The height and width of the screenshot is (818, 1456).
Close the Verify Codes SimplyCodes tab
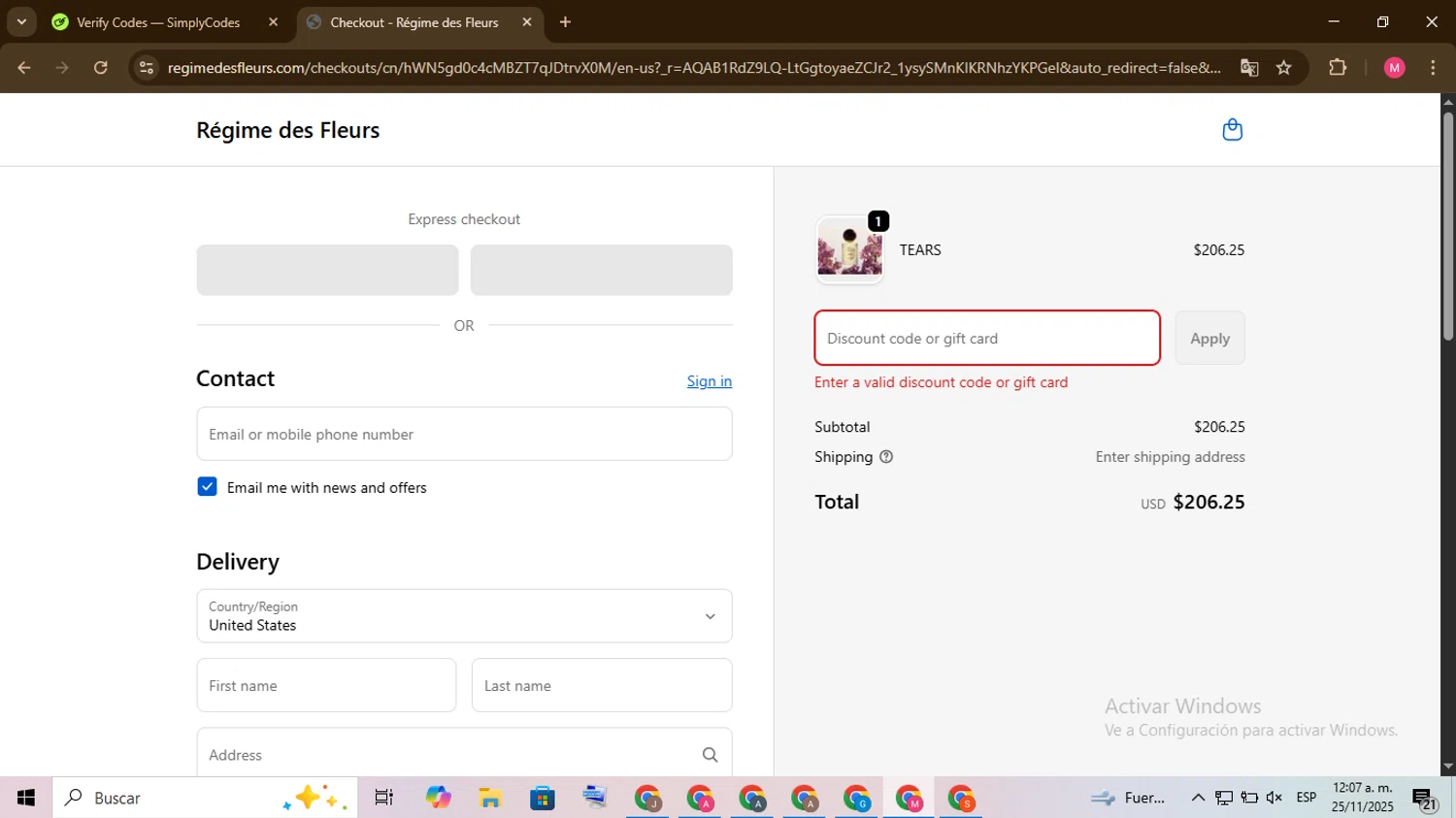[x=273, y=22]
